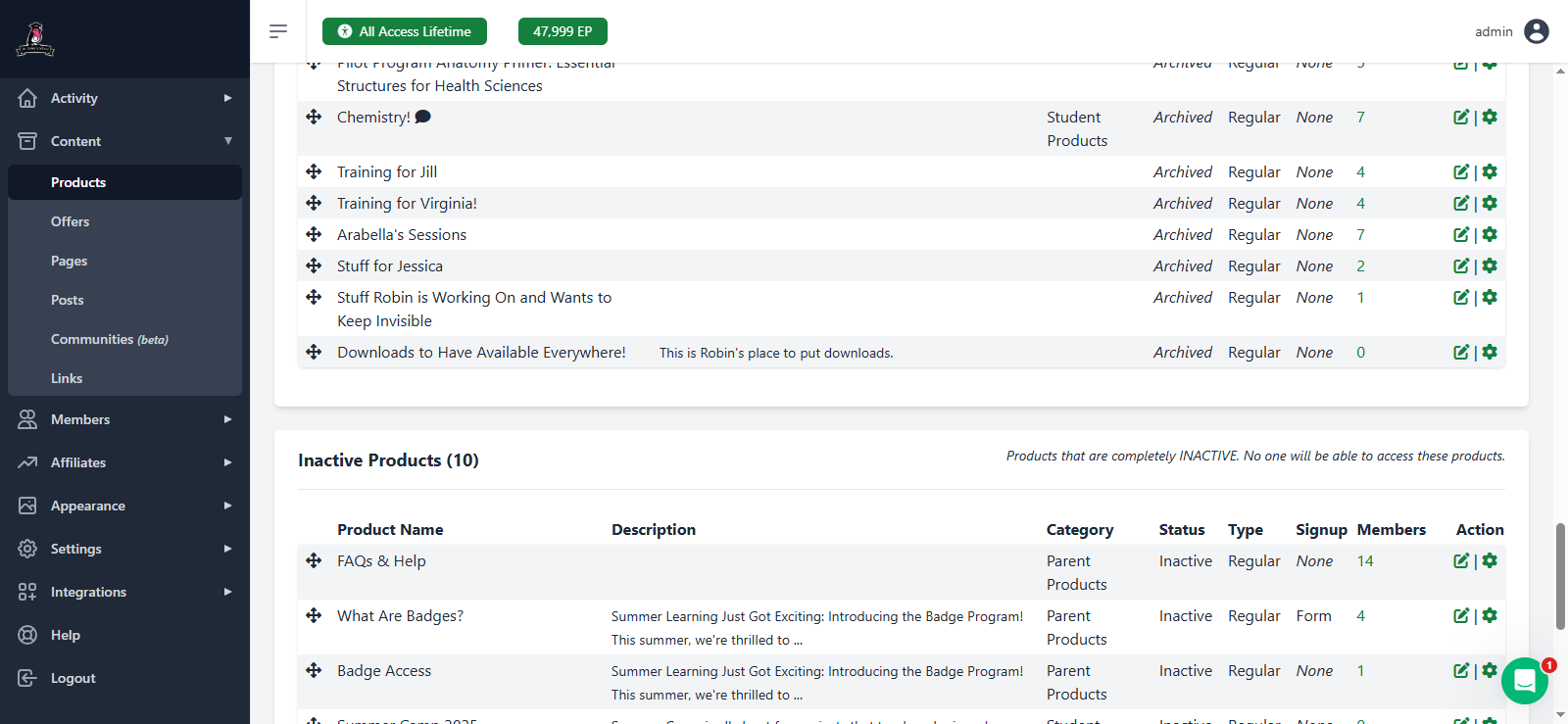The image size is (1568, 724).
Task: Click edit icon for Chemistry! product
Action: (x=1460, y=118)
